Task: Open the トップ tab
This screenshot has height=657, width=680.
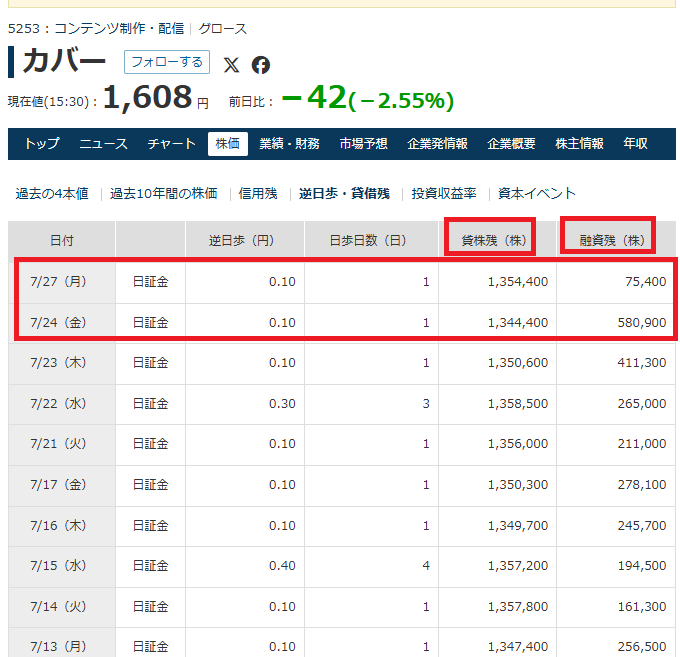Action: coord(42,144)
